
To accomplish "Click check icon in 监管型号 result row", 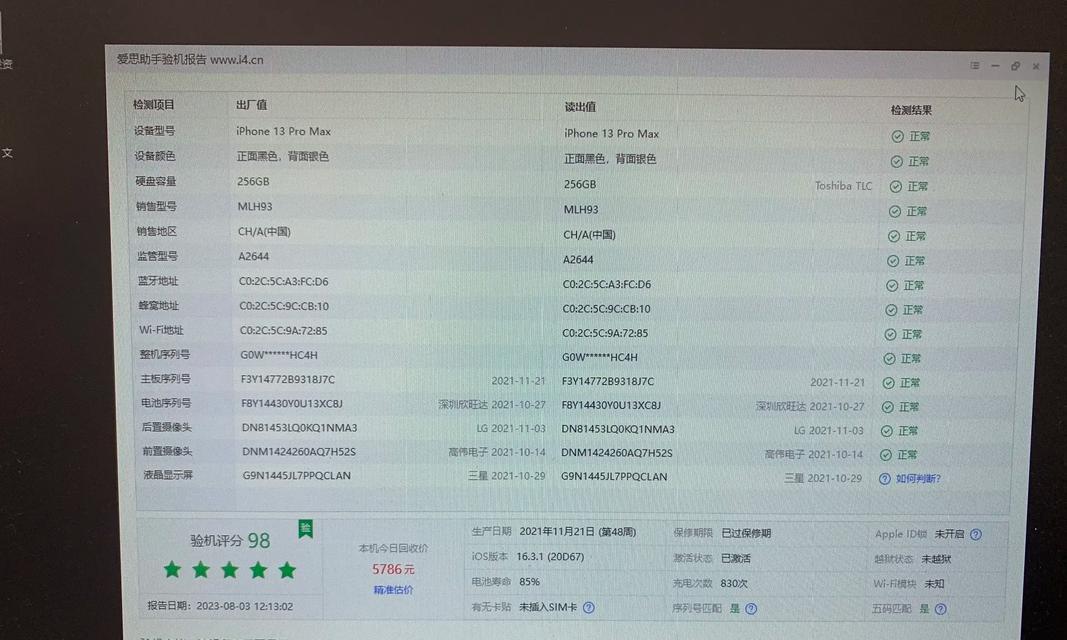I will point(893,261).
